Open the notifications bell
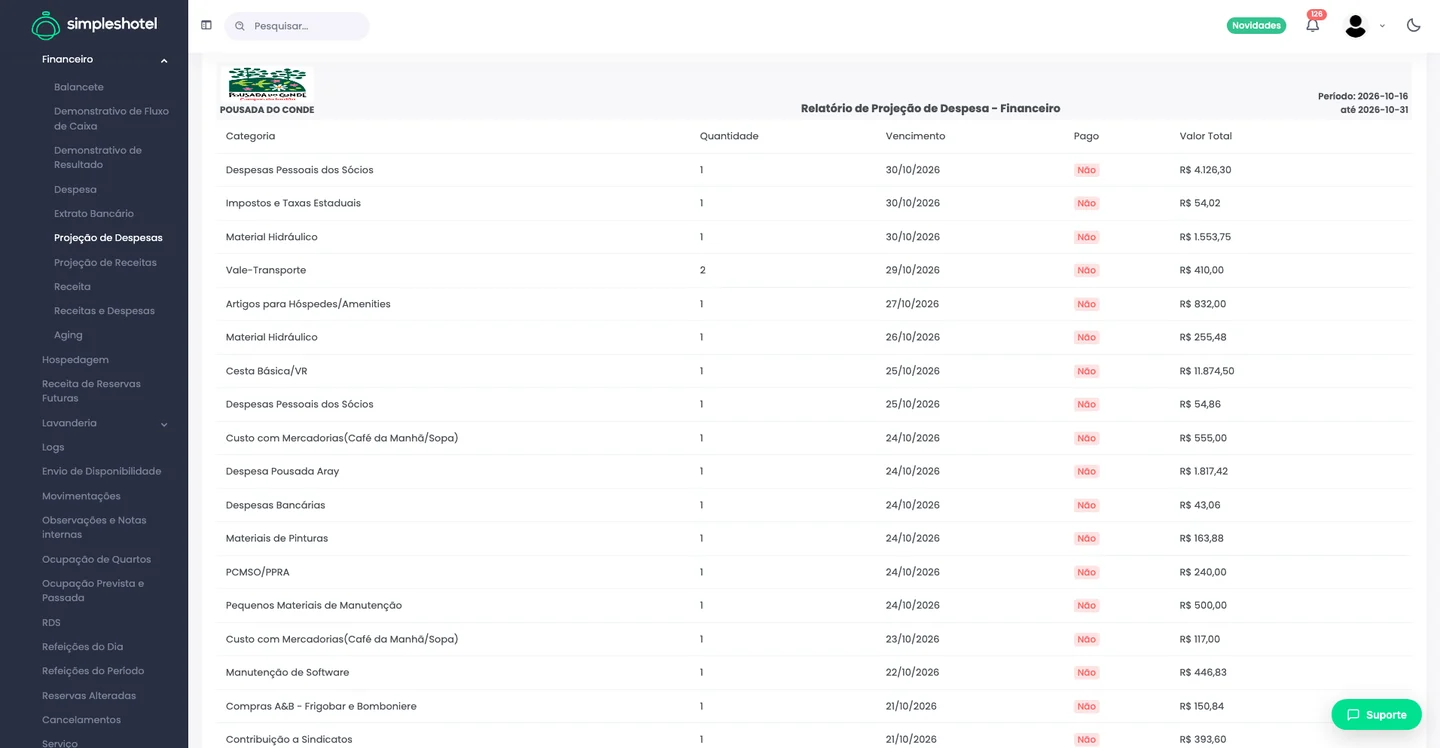The height and width of the screenshot is (748, 1440). click(1313, 25)
